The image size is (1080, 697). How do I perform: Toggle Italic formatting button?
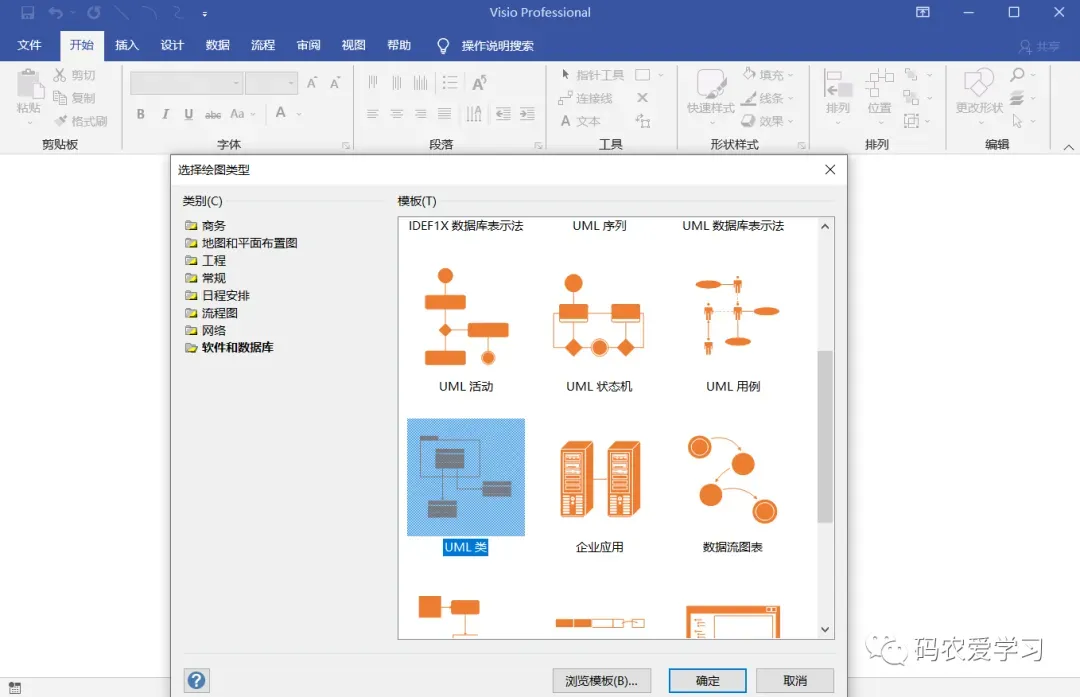click(x=165, y=114)
